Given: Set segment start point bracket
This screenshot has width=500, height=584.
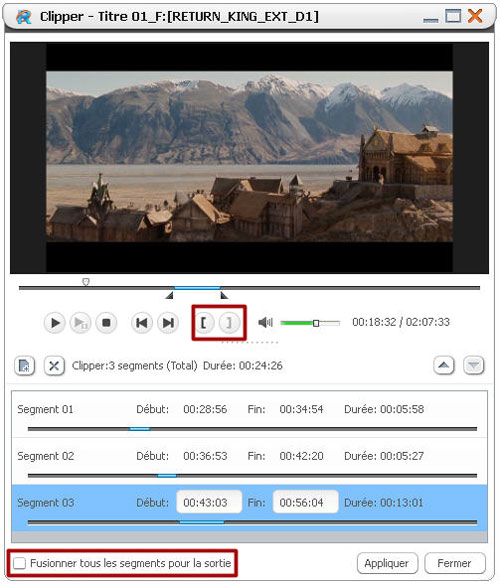Looking at the screenshot, I should (x=204, y=323).
